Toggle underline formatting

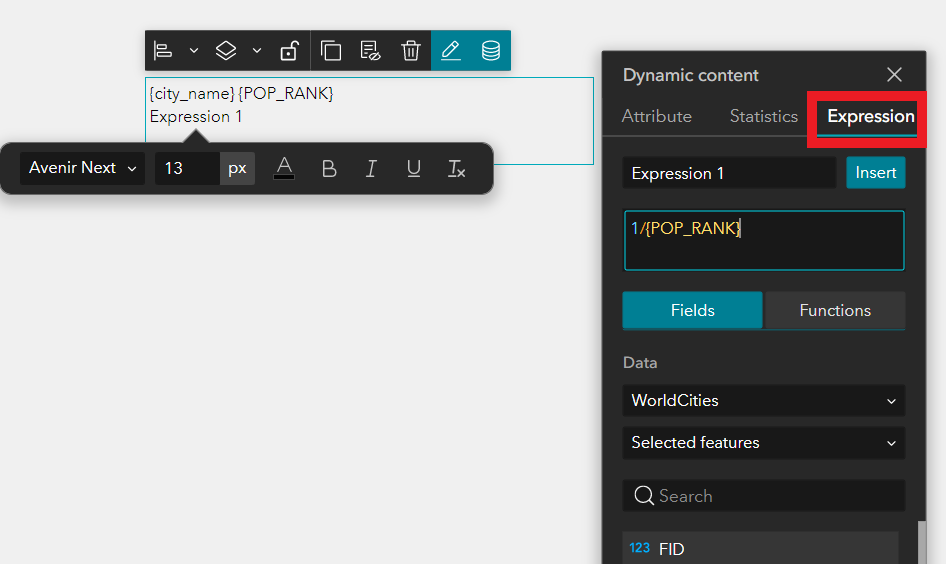click(413, 168)
